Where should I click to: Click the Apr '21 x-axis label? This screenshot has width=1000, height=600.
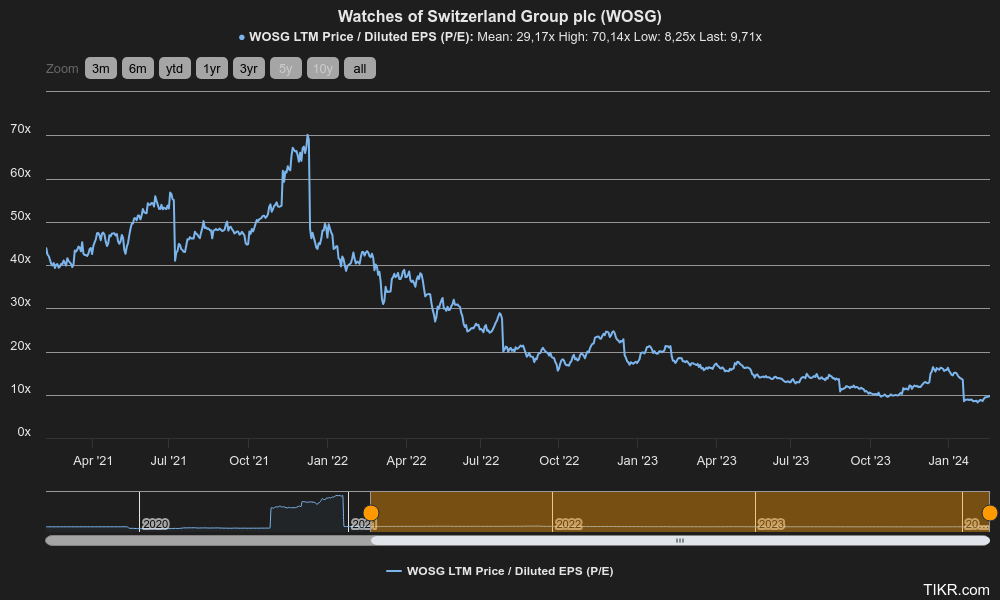tap(92, 460)
